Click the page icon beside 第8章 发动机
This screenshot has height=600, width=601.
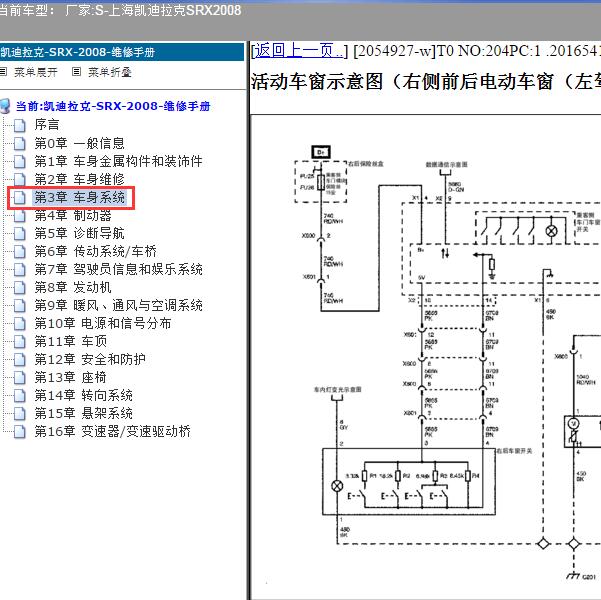point(20,288)
